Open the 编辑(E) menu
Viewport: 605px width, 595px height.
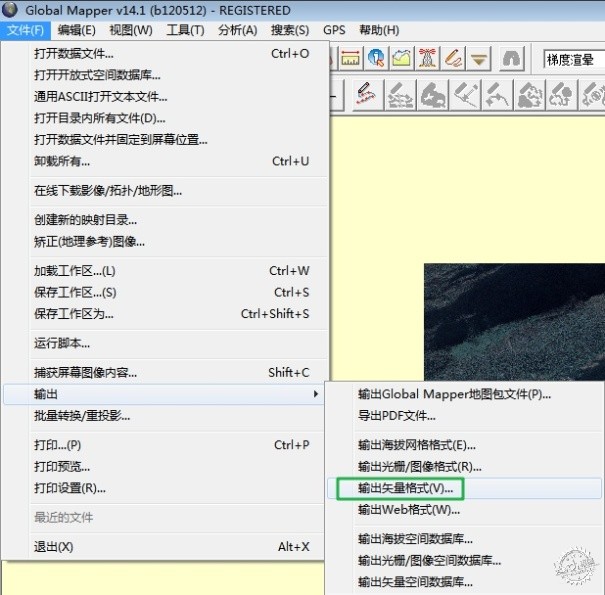tap(76, 30)
